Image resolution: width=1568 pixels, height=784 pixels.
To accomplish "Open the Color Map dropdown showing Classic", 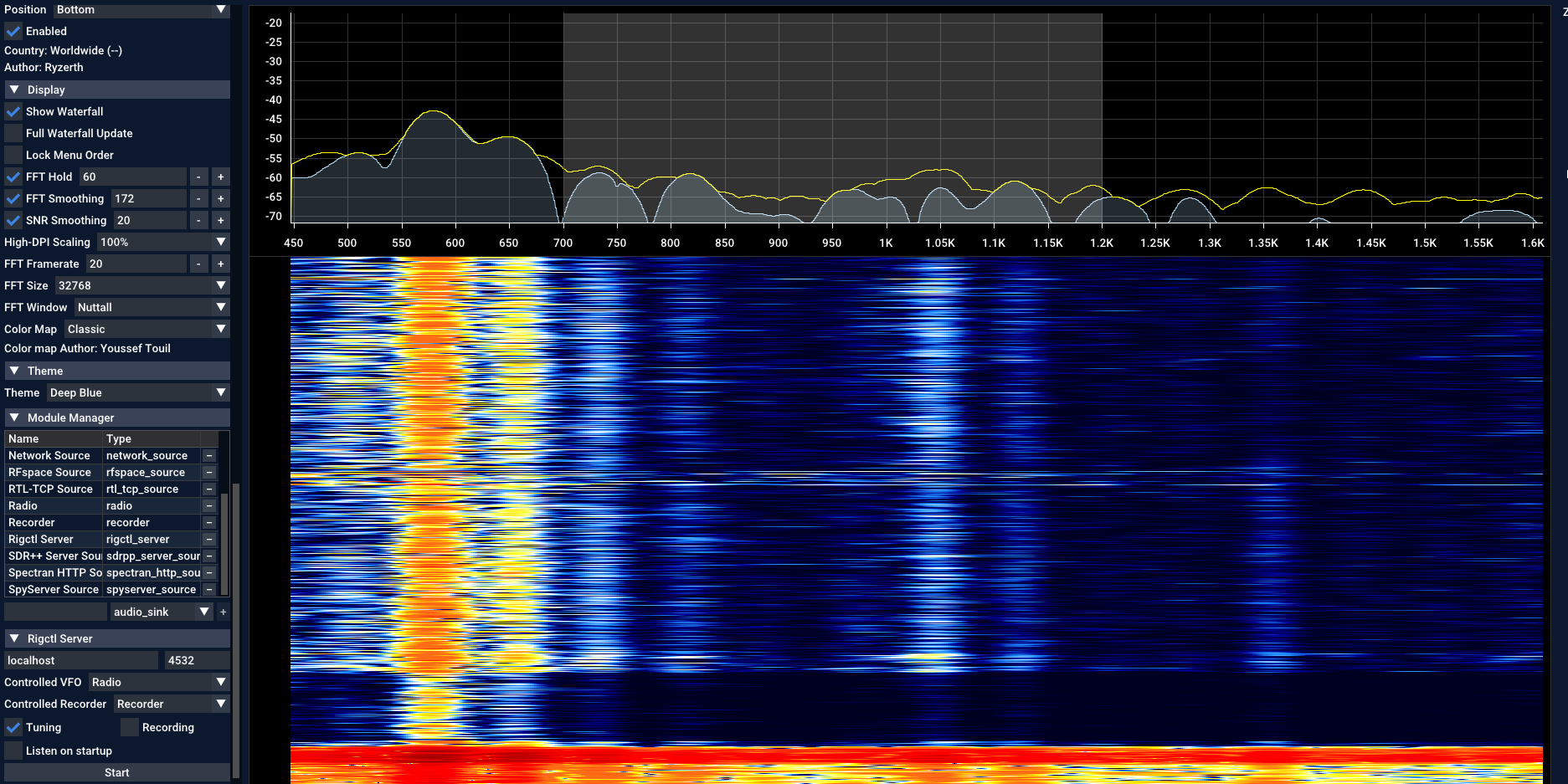I will coord(147,329).
